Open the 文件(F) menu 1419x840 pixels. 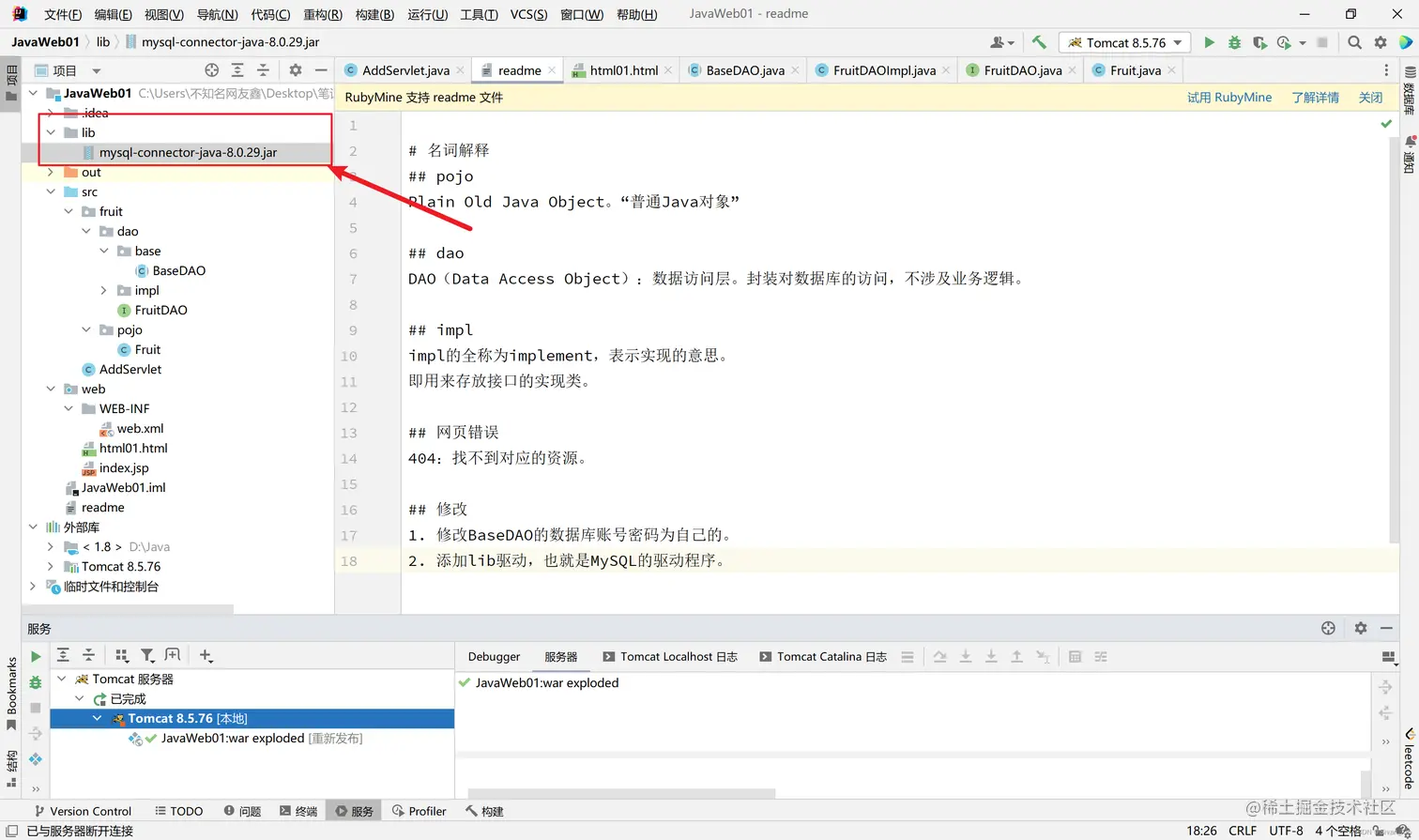tap(63, 14)
